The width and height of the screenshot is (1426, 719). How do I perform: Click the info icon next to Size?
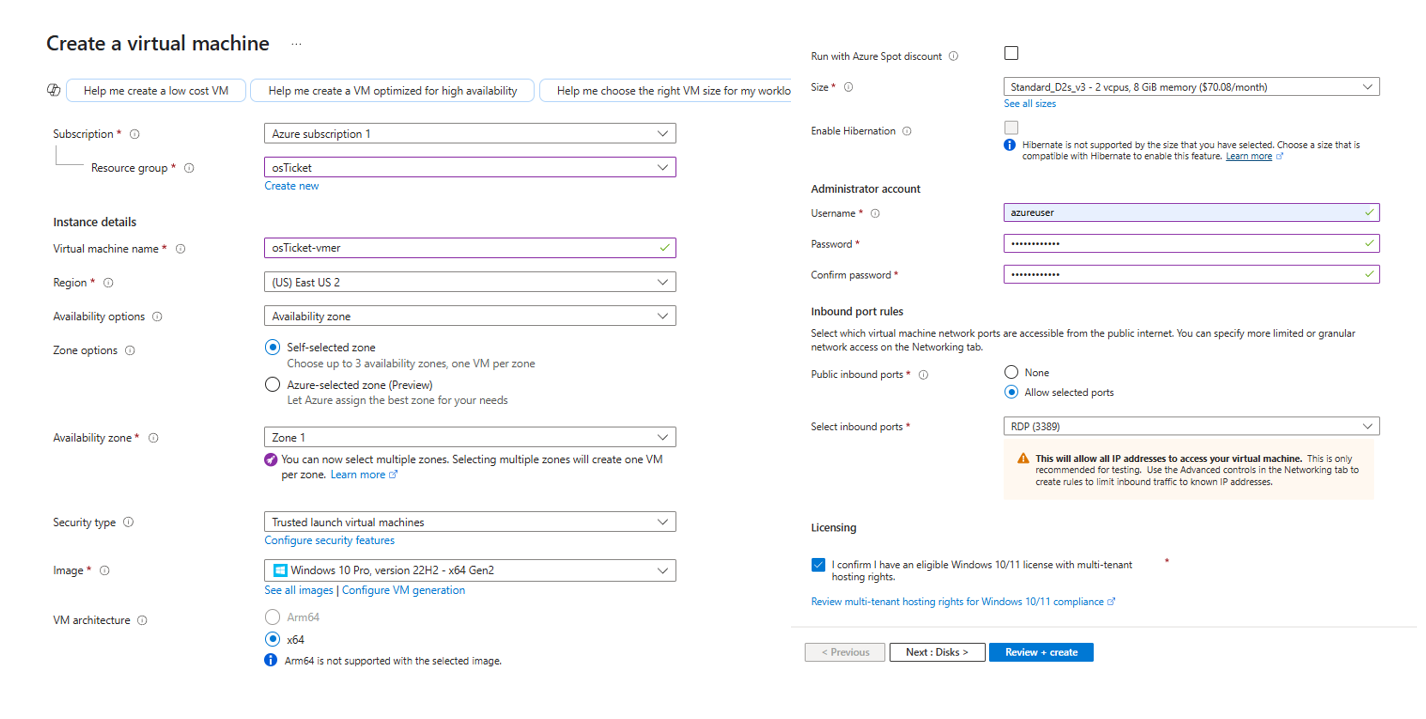click(x=849, y=88)
